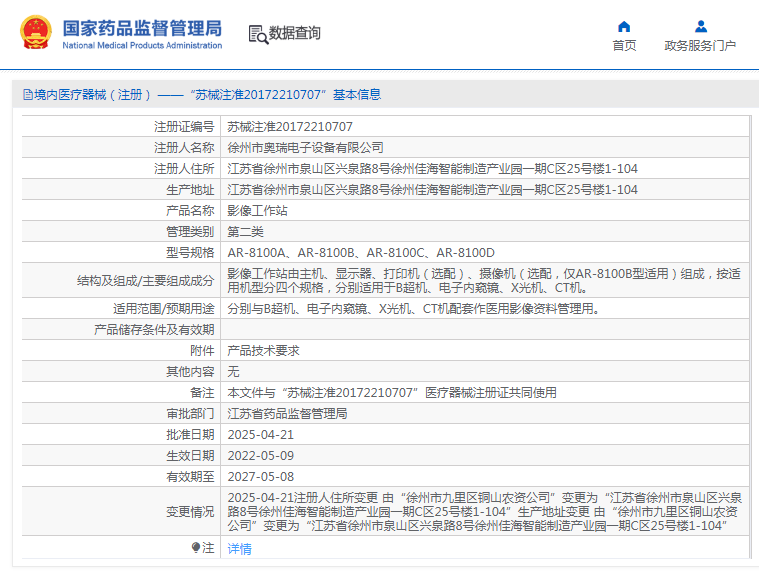The height and width of the screenshot is (575, 759).
Task: Select 徐州市奥瑞电子设备有限公司 value
Action: 305,148
